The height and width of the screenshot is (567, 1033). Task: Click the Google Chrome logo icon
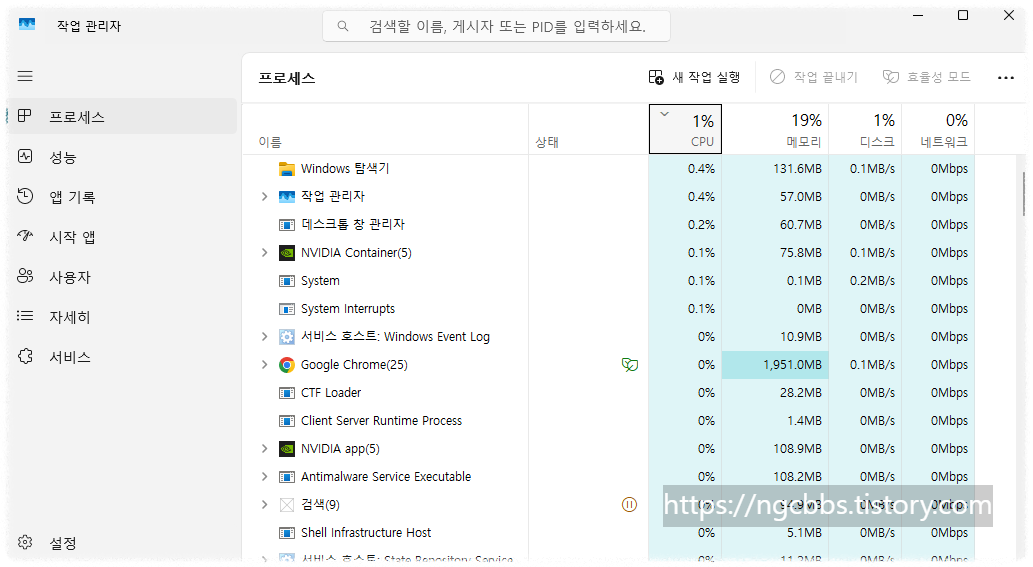[287, 365]
